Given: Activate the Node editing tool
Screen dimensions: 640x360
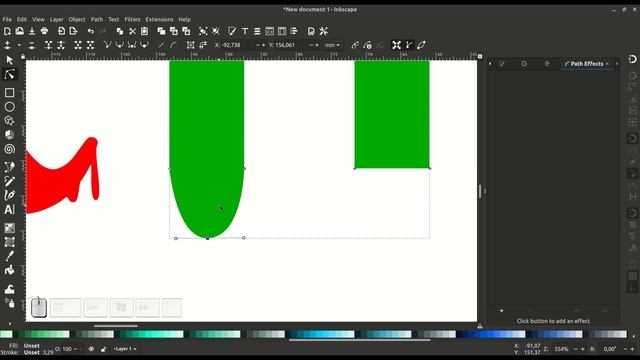Looking at the screenshot, I should tap(9, 74).
